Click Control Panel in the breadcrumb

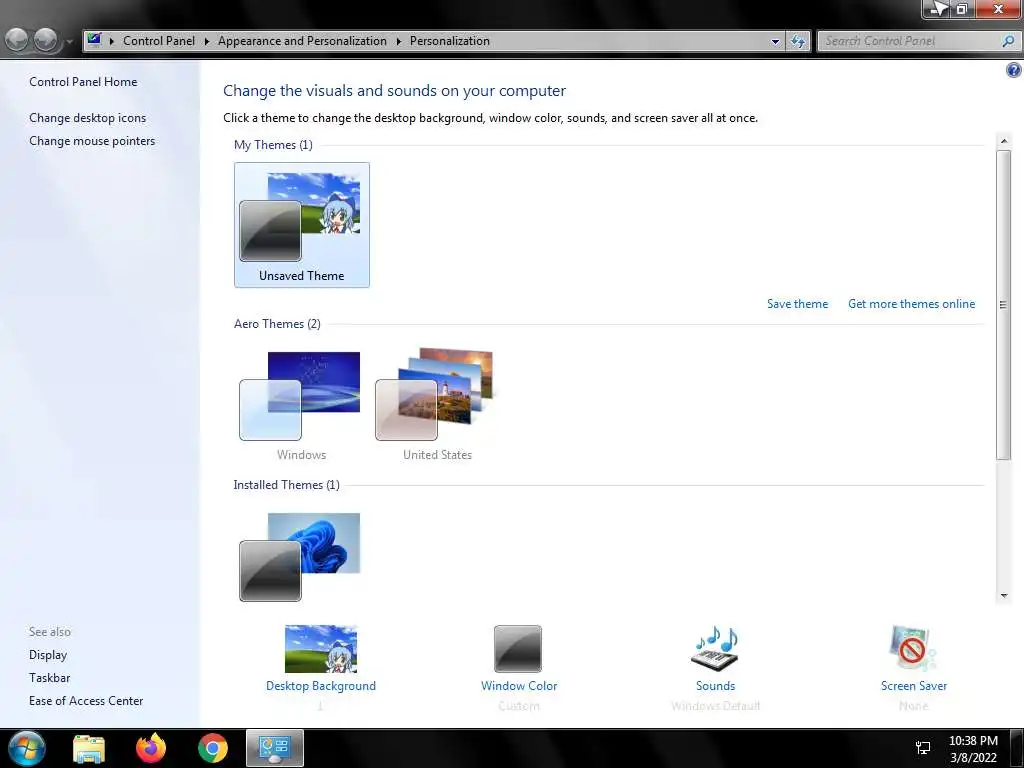point(159,41)
